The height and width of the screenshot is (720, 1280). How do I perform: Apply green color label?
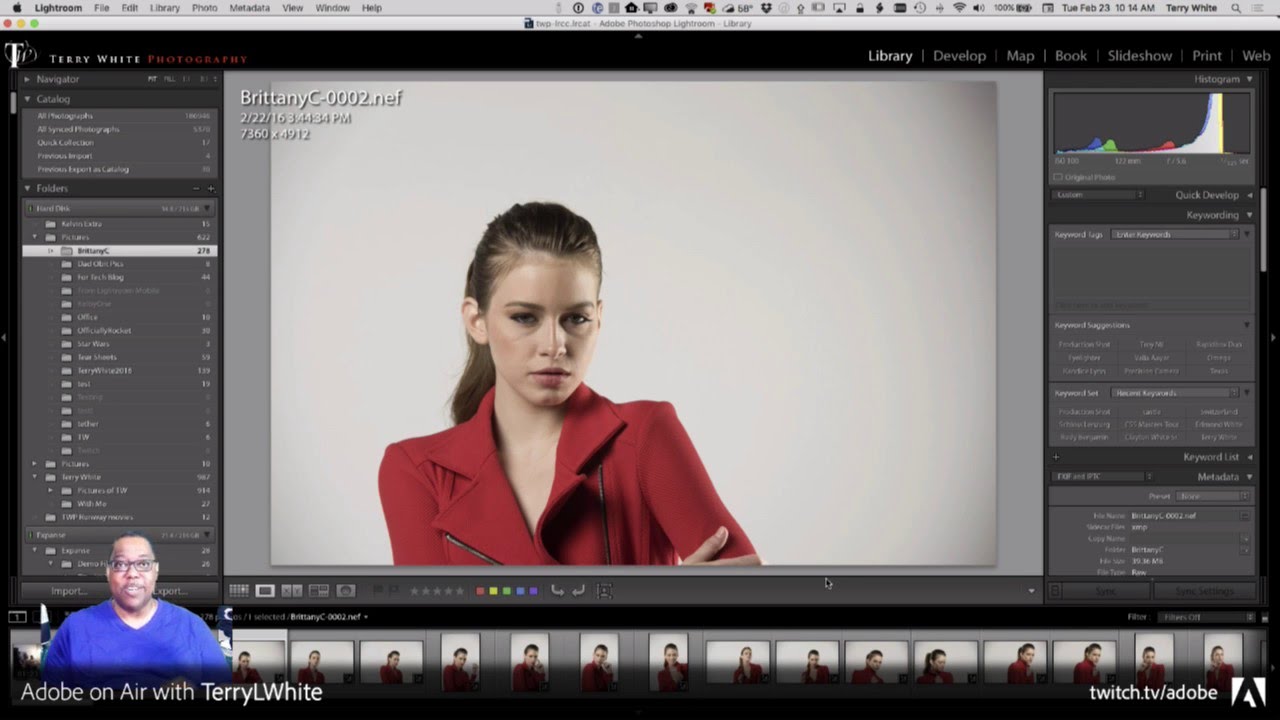(x=506, y=591)
